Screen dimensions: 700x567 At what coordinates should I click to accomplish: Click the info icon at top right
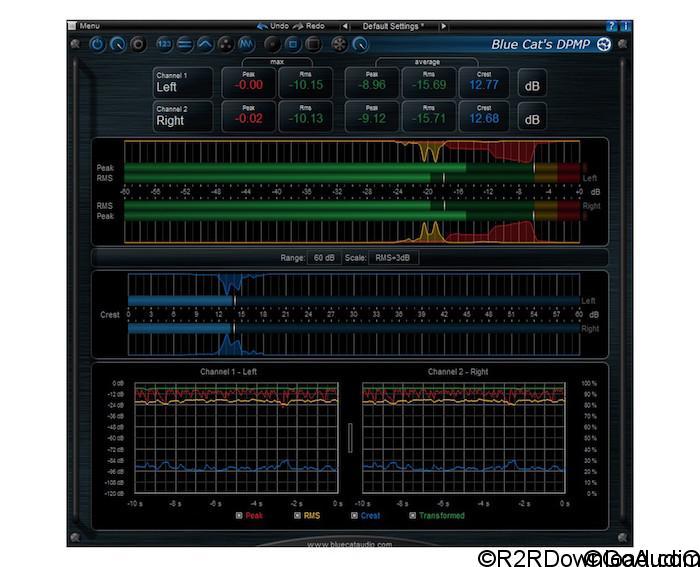coord(625,25)
